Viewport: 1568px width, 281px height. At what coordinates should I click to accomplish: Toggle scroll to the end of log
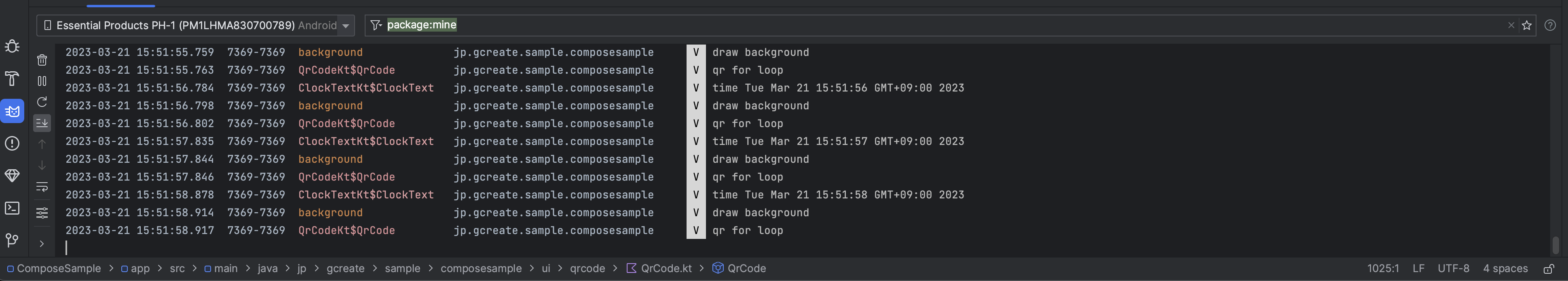click(42, 123)
